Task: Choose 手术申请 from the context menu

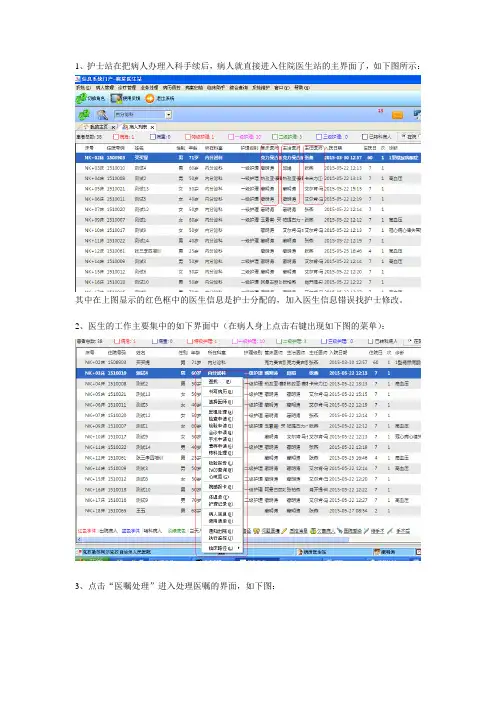Action: [221, 440]
